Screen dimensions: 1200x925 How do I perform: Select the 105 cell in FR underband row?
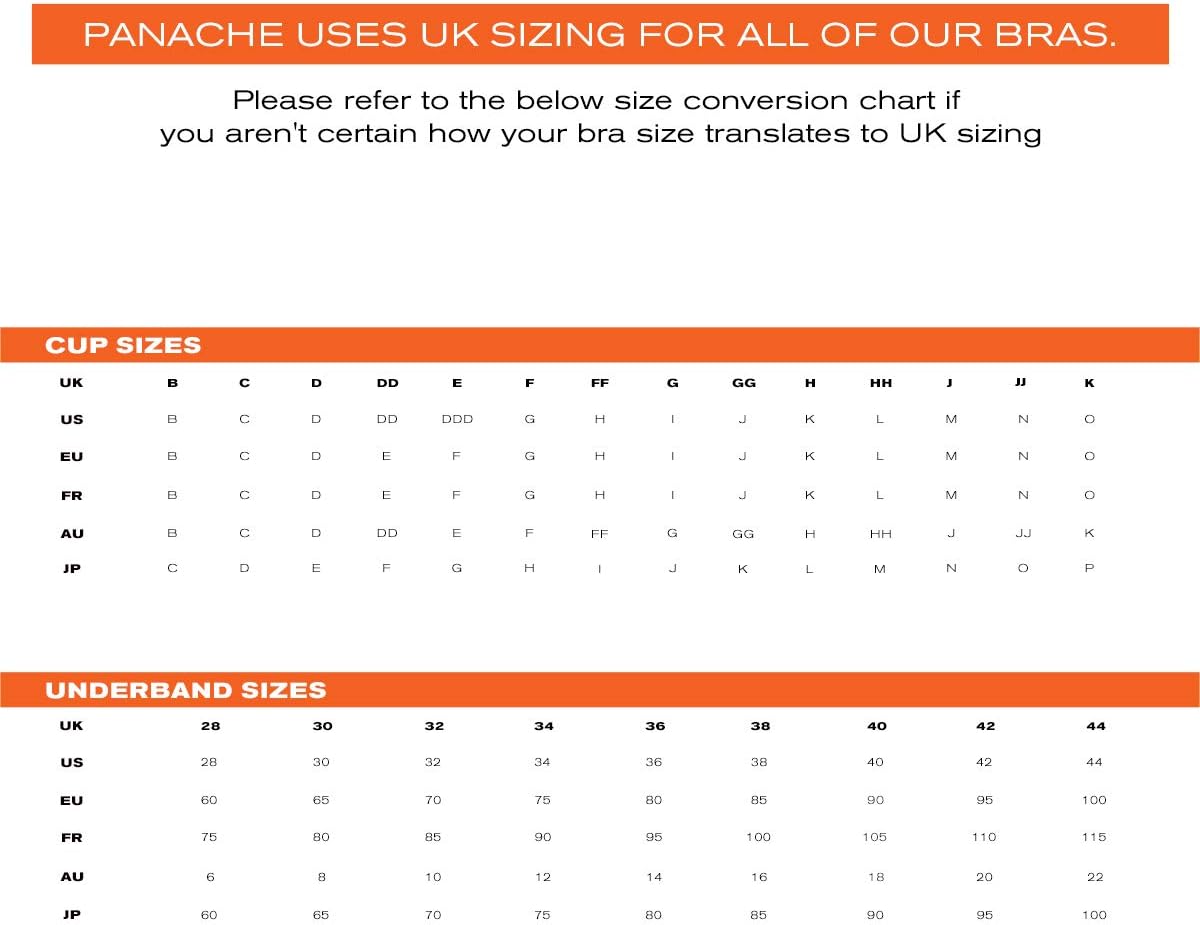click(875, 837)
